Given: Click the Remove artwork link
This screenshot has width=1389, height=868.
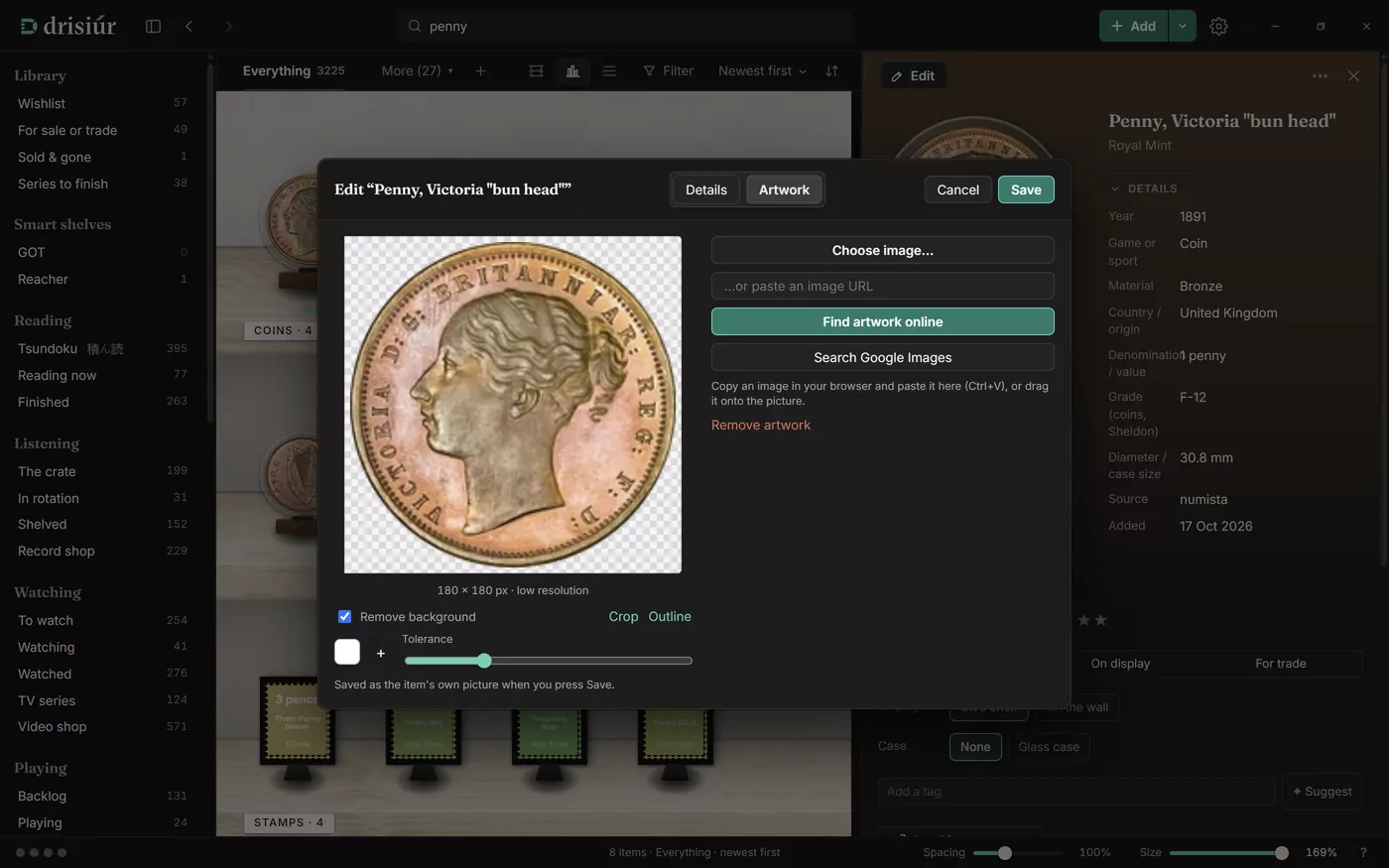Looking at the screenshot, I should 761,425.
